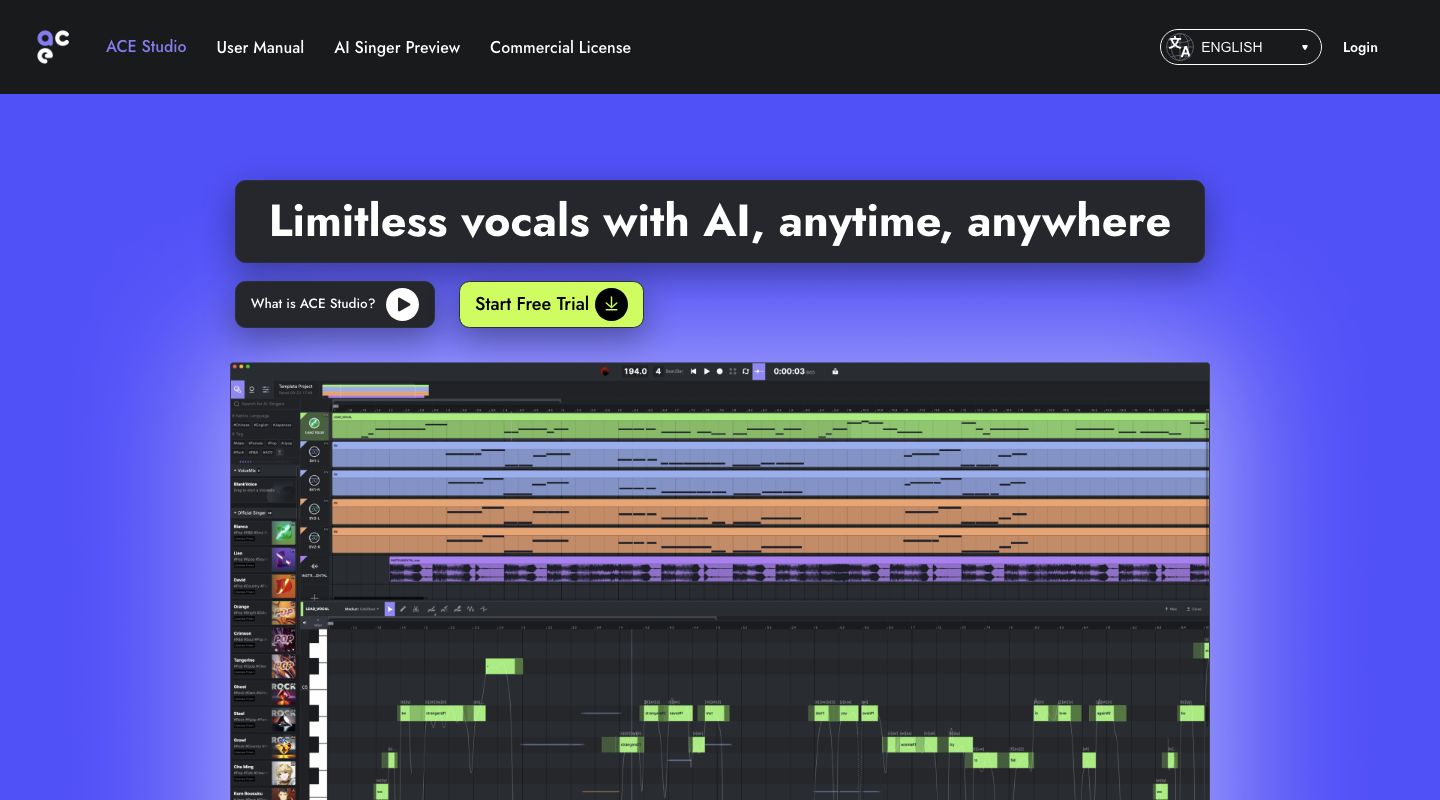Click the lock icon beside the timecode
The width and height of the screenshot is (1440, 800).
click(835, 371)
